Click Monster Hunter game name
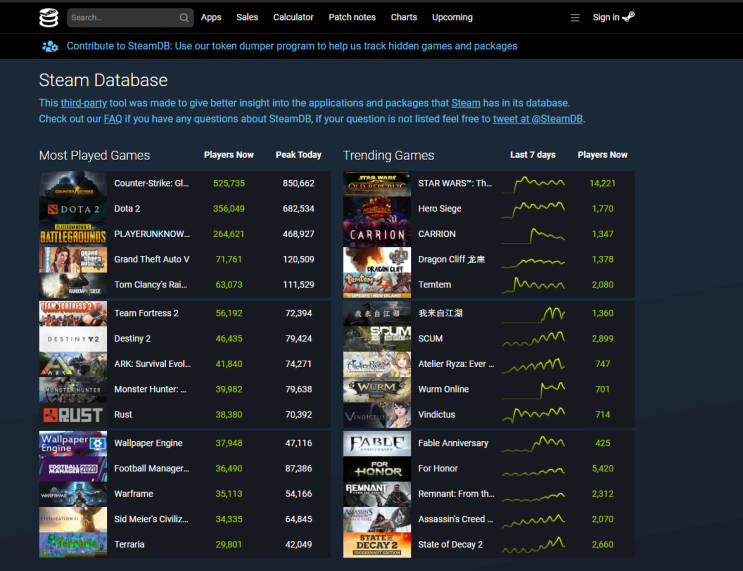Viewport: 743px width, 571px height. pos(150,390)
